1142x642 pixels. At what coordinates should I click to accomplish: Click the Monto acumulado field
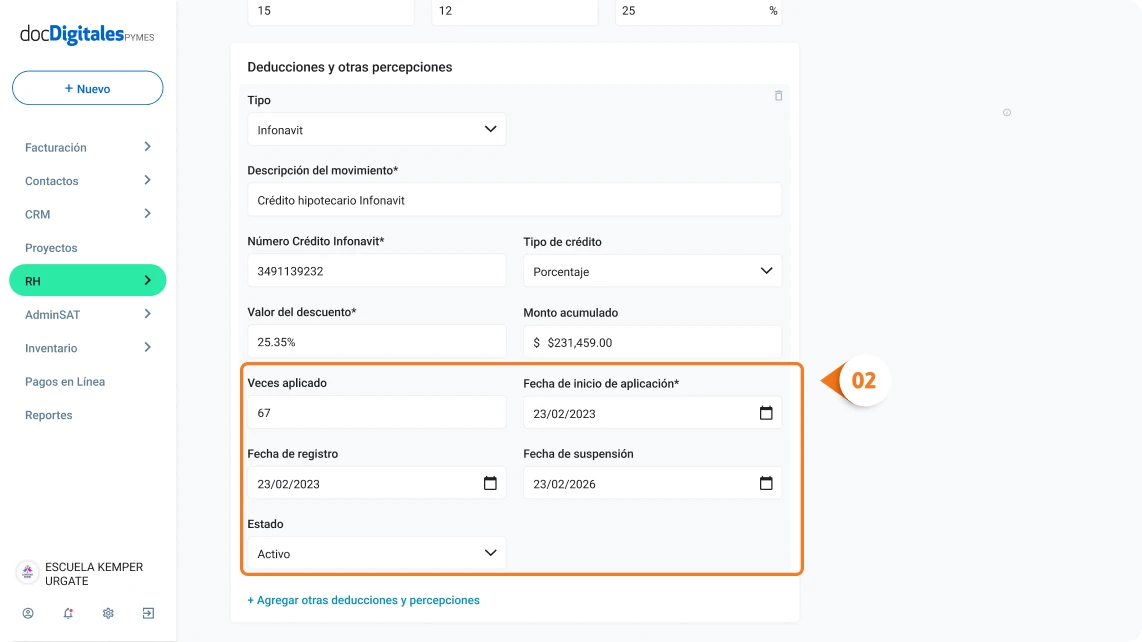pyautogui.click(x=653, y=342)
